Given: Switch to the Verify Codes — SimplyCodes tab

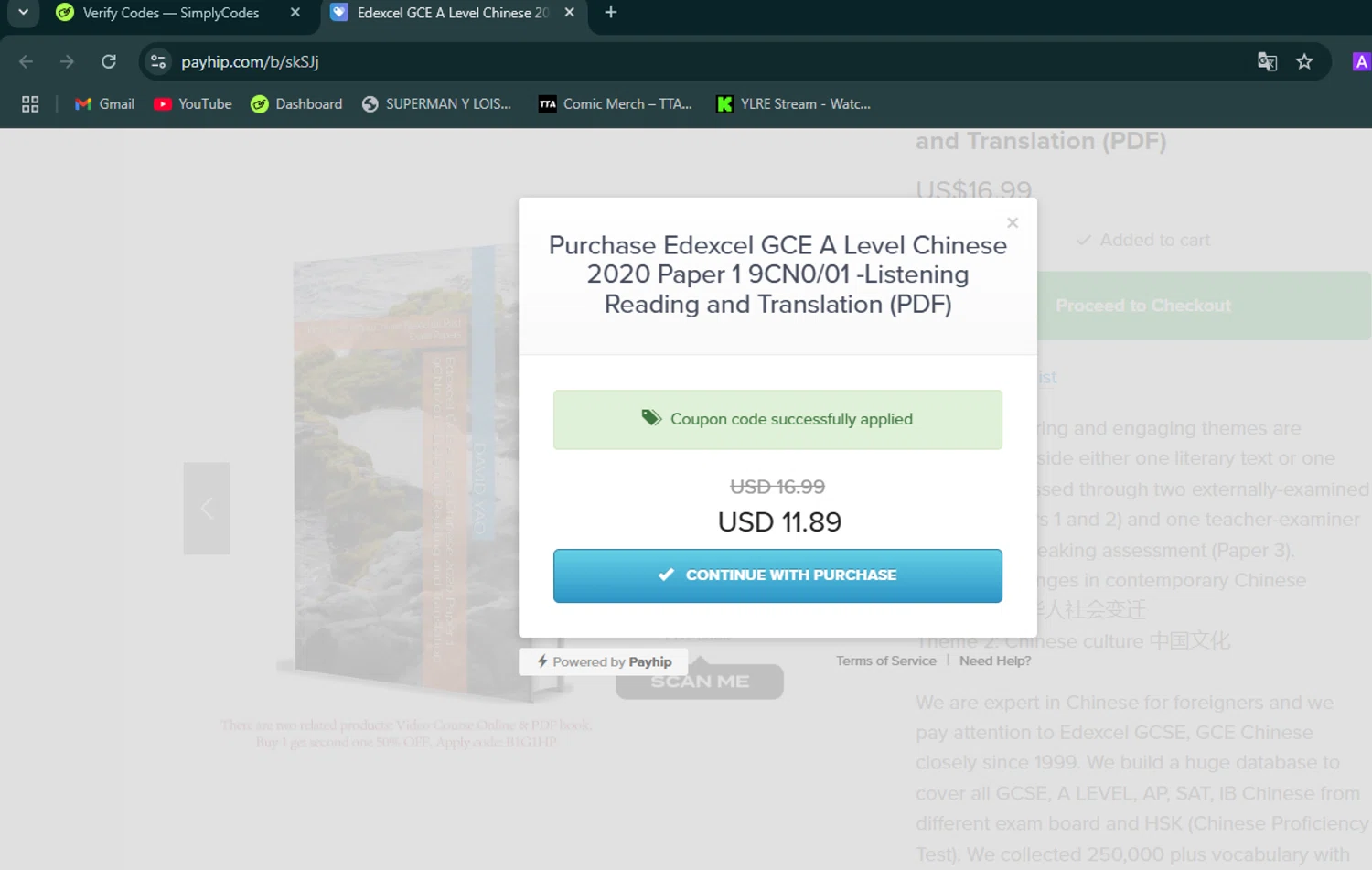Looking at the screenshot, I should click(x=171, y=13).
